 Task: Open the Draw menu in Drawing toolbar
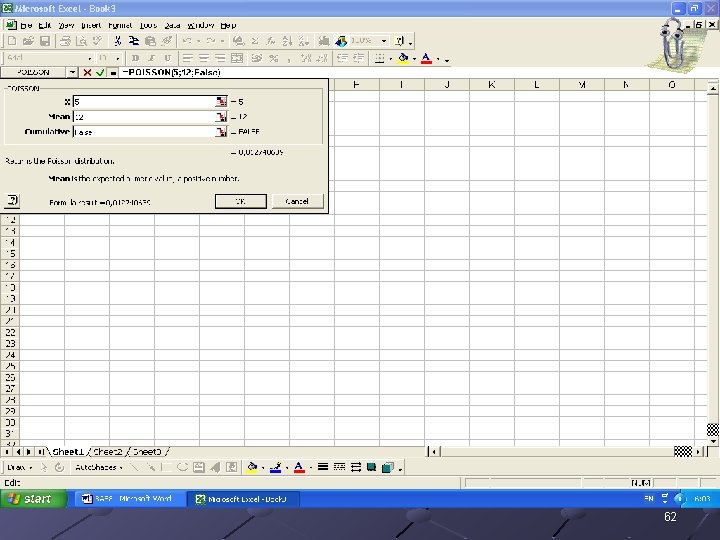19,467
